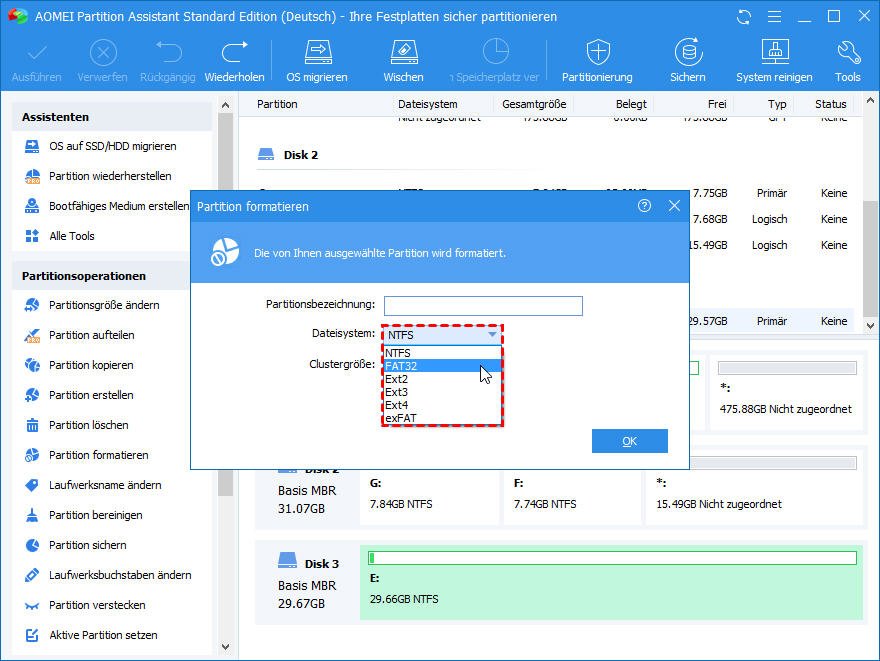Click the OK button in the format dialog
Image resolution: width=880 pixels, height=661 pixels.
pyautogui.click(x=630, y=441)
